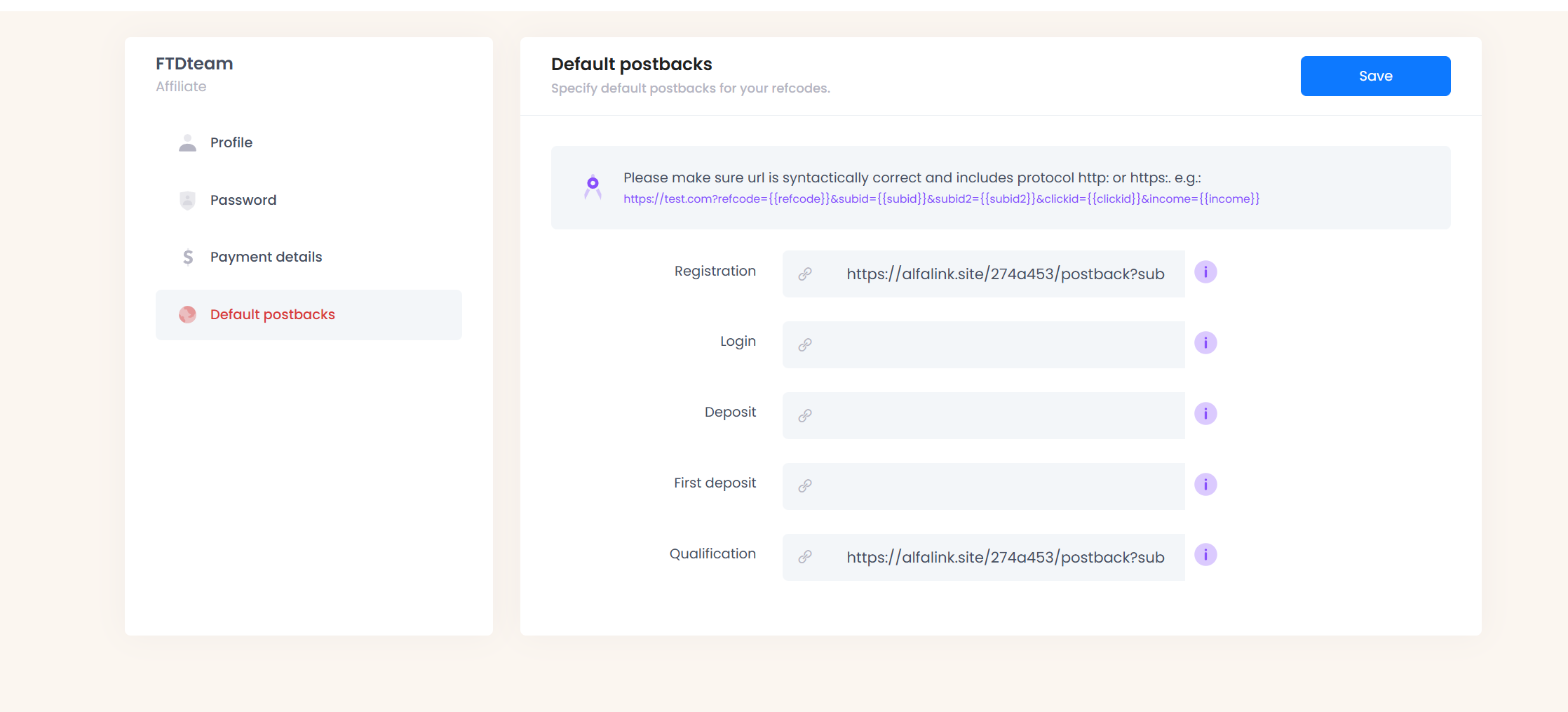Open Payment details section

coord(266,257)
